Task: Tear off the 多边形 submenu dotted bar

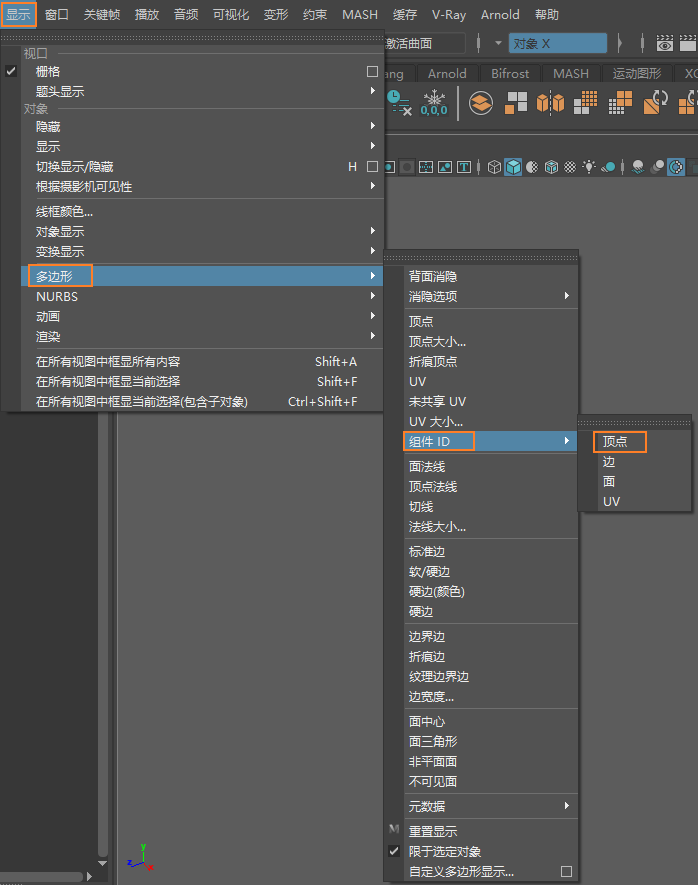Action: (x=481, y=257)
